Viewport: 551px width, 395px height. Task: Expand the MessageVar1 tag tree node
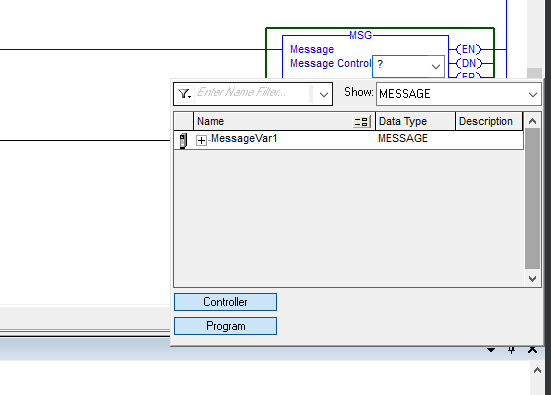pos(201,140)
